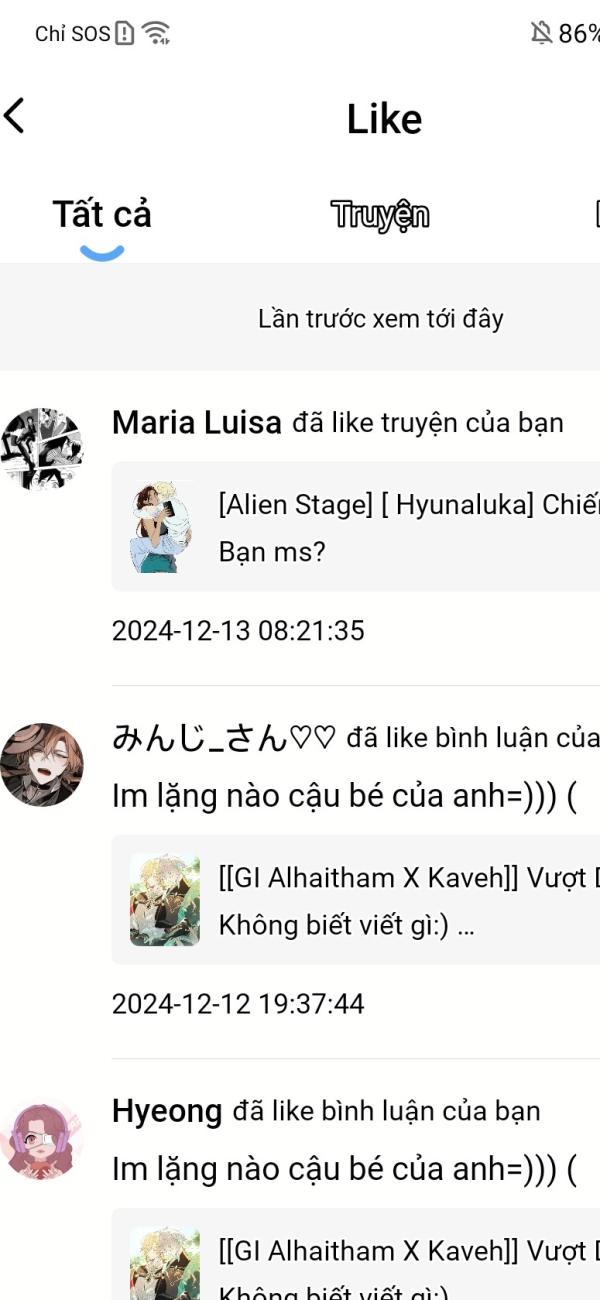The image size is (600, 1300).
Task: Tap the Like page title
Action: 384,119
